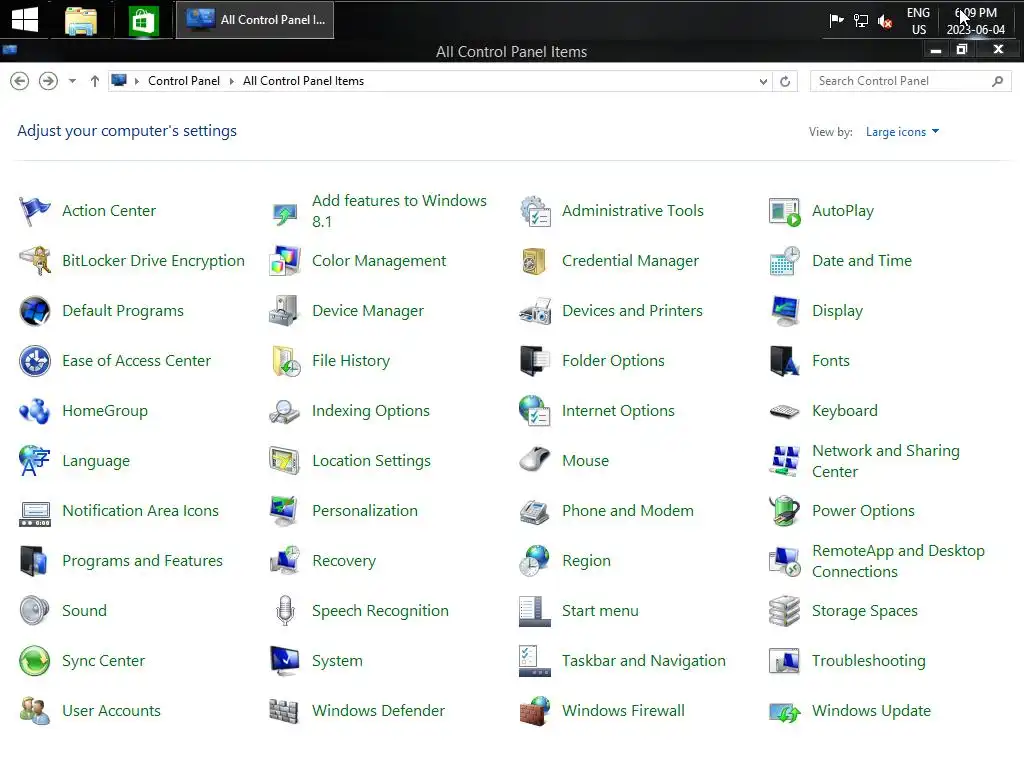Image resolution: width=1024 pixels, height=768 pixels.
Task: Click the Troubleshooting link
Action: [869, 661]
